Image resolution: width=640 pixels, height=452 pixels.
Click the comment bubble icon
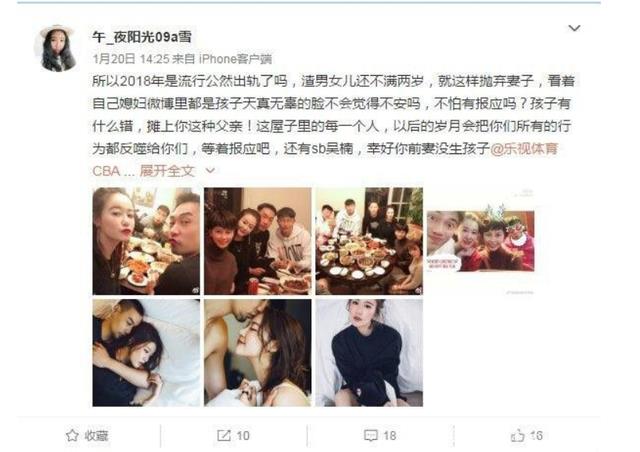tap(371, 436)
